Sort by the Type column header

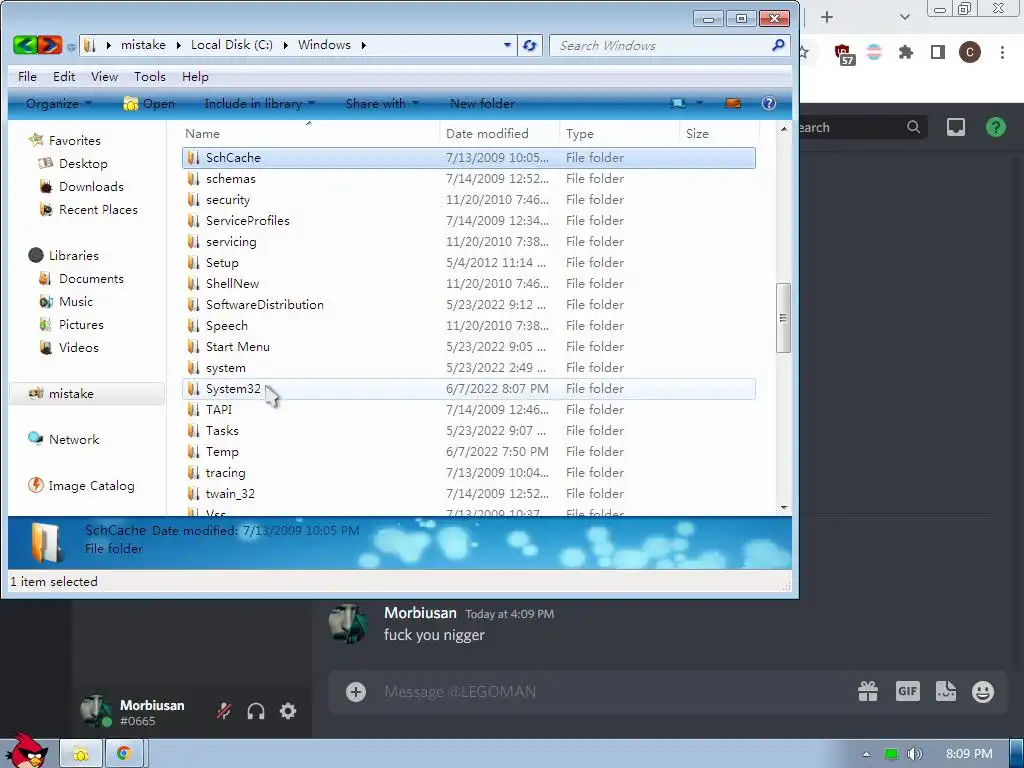pyautogui.click(x=619, y=133)
